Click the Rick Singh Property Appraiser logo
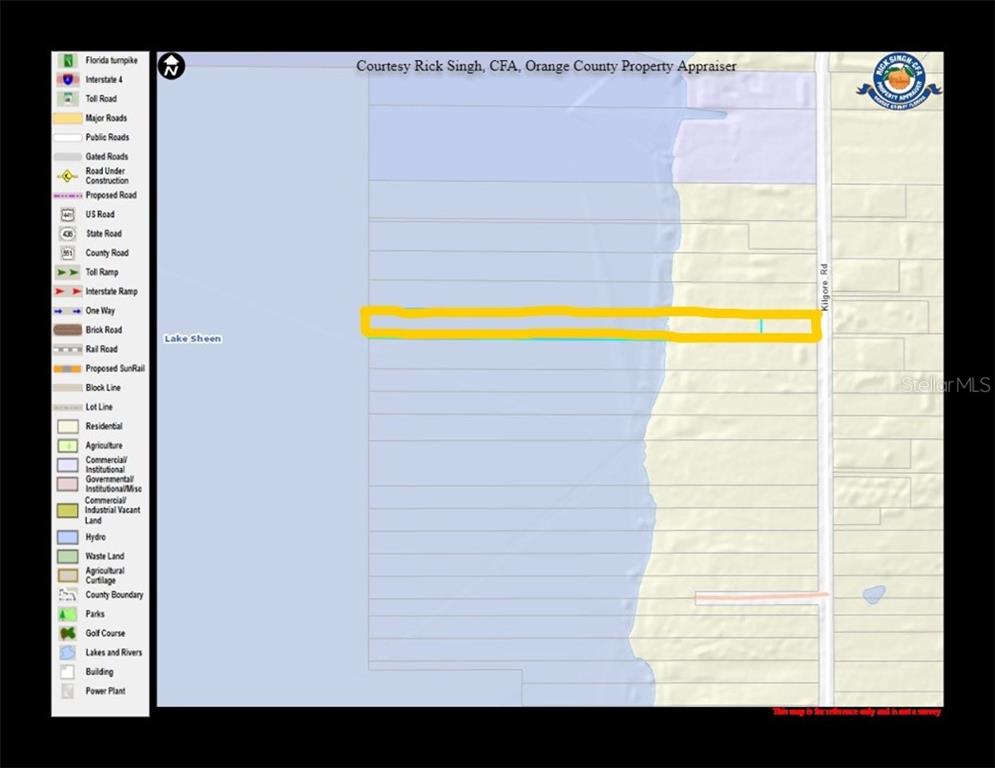This screenshot has width=995, height=768. click(x=898, y=81)
